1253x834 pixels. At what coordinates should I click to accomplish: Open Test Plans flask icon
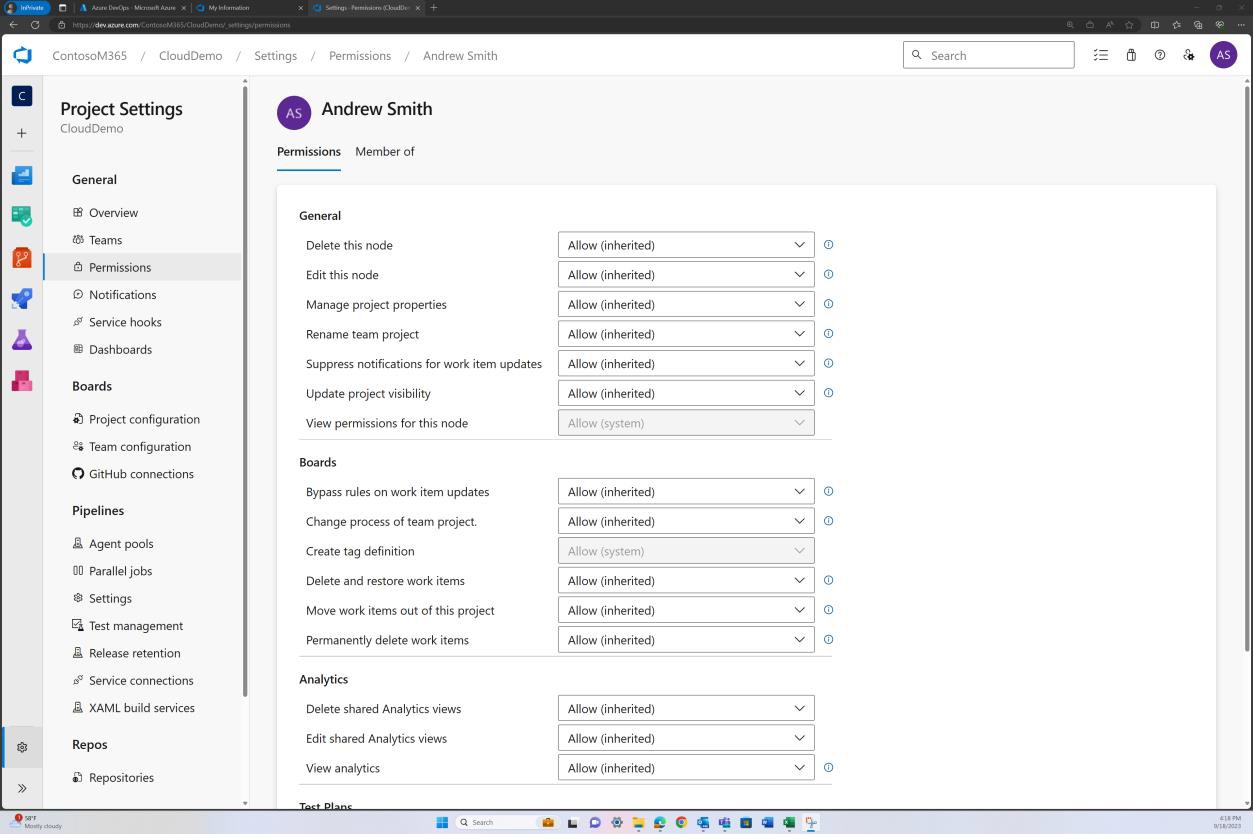(x=21, y=340)
